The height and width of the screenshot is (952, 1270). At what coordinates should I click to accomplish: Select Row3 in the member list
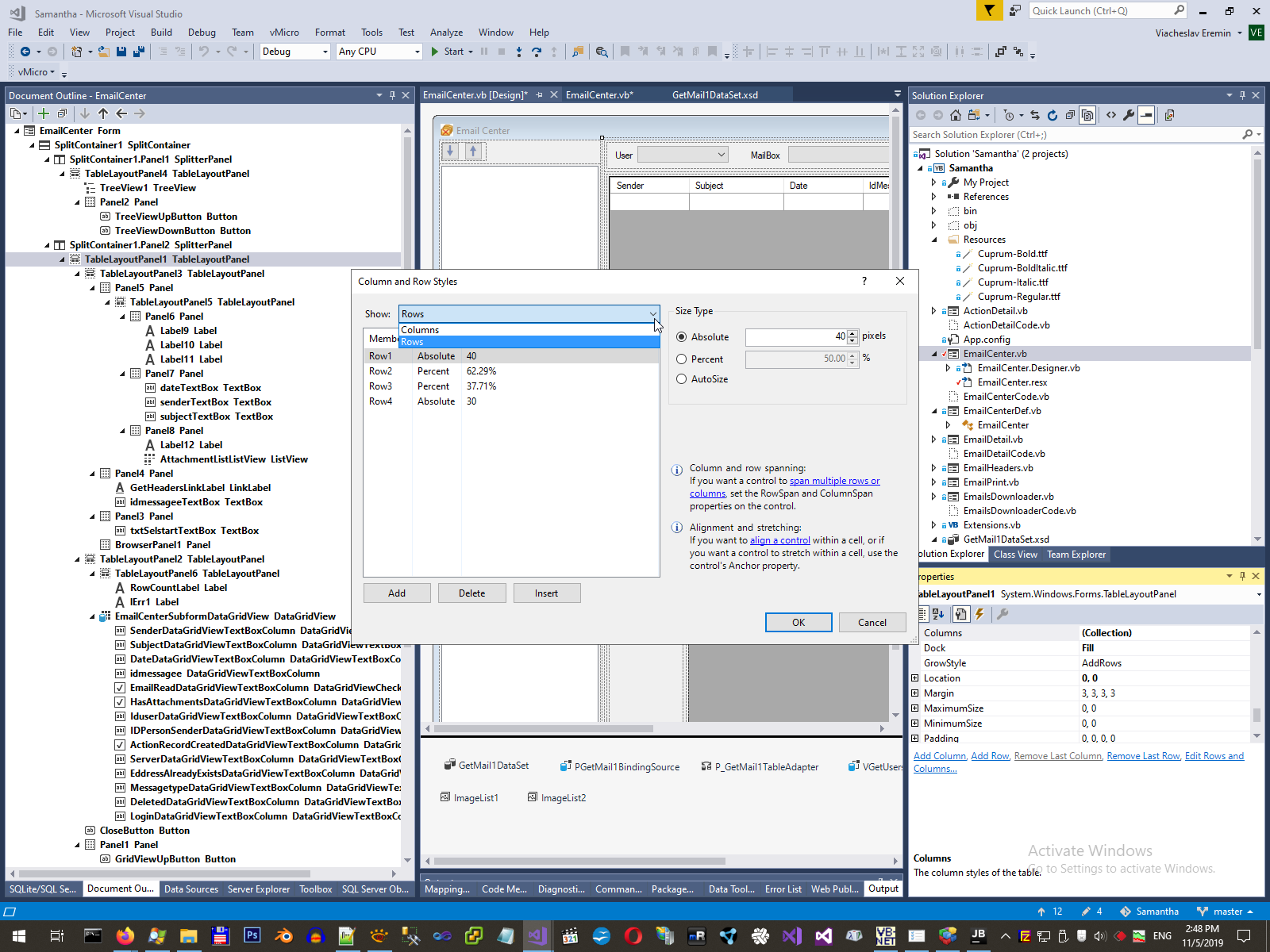coord(511,386)
